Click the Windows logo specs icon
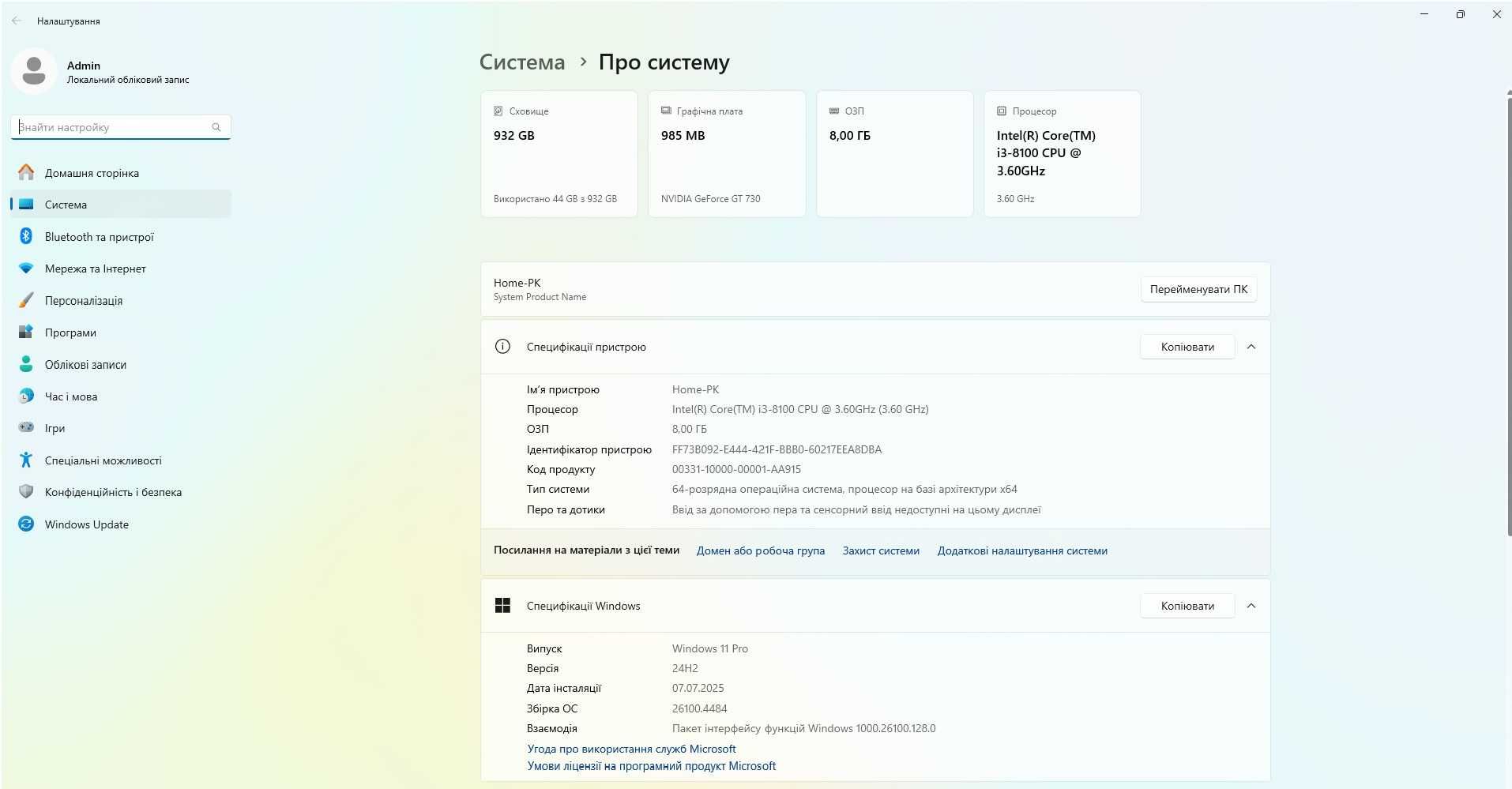Screen dimensions: 1512x789 (x=502, y=605)
